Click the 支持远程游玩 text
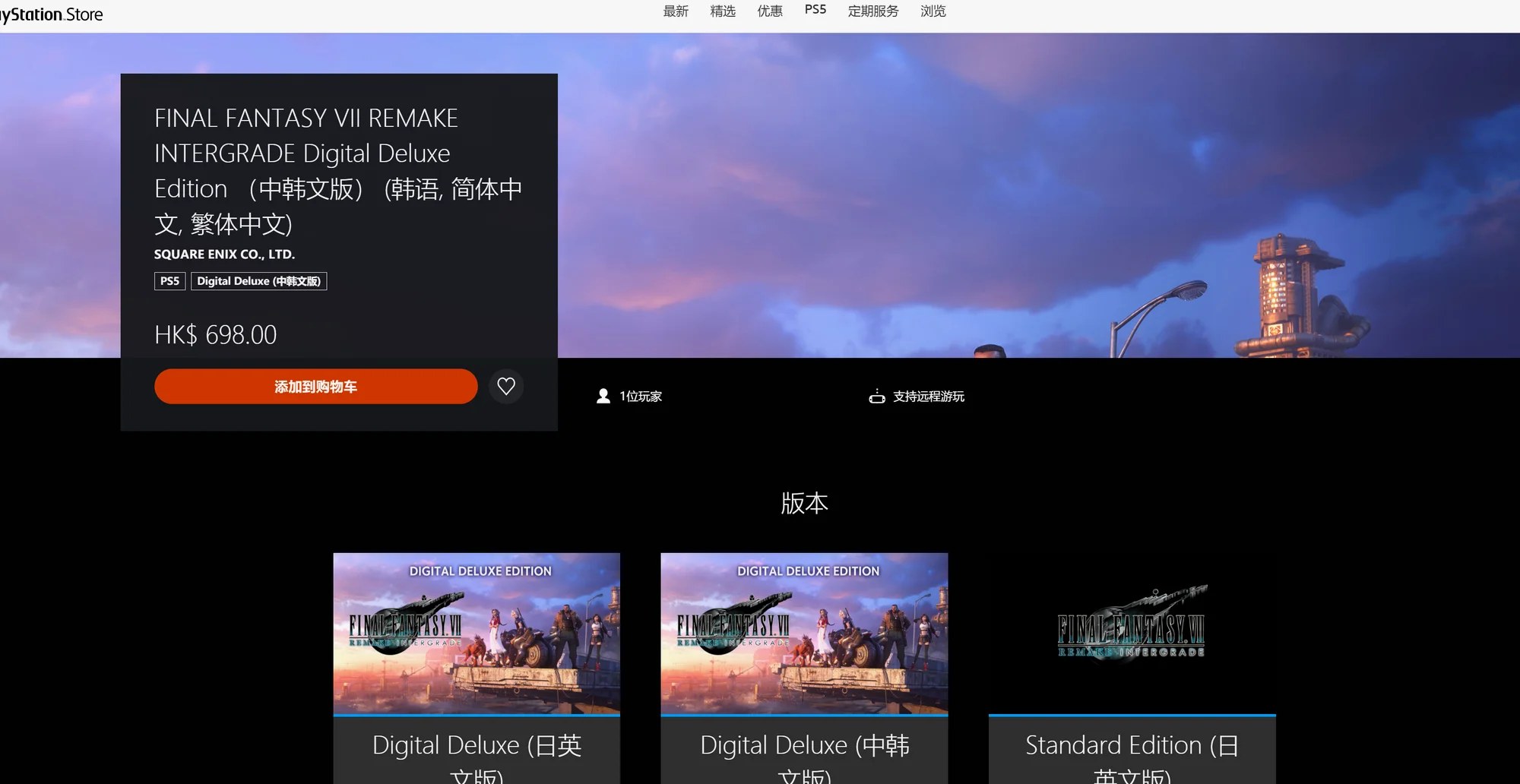The height and width of the screenshot is (784, 1520). [x=929, y=397]
